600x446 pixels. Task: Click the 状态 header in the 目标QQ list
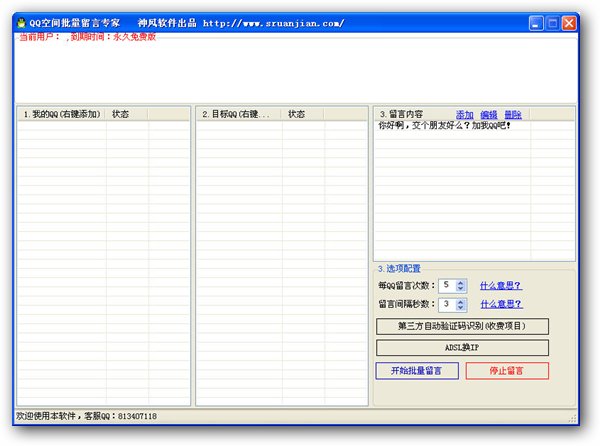point(303,114)
